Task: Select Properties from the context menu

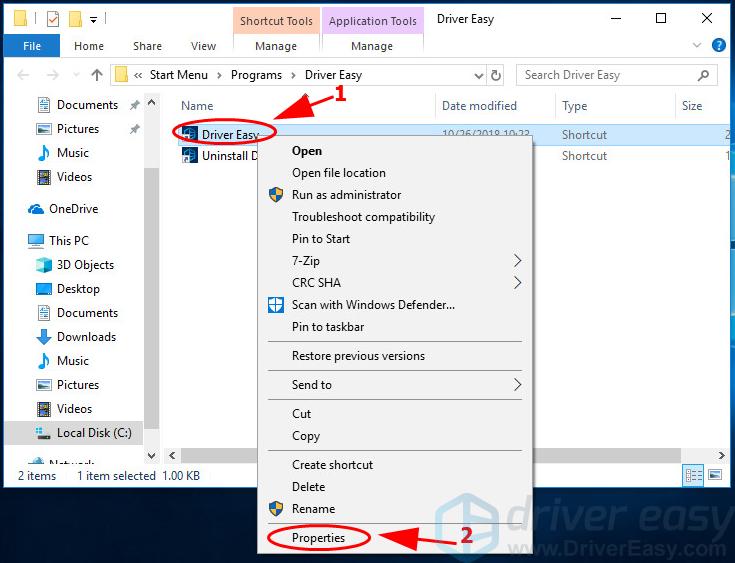Action: pyautogui.click(x=318, y=538)
